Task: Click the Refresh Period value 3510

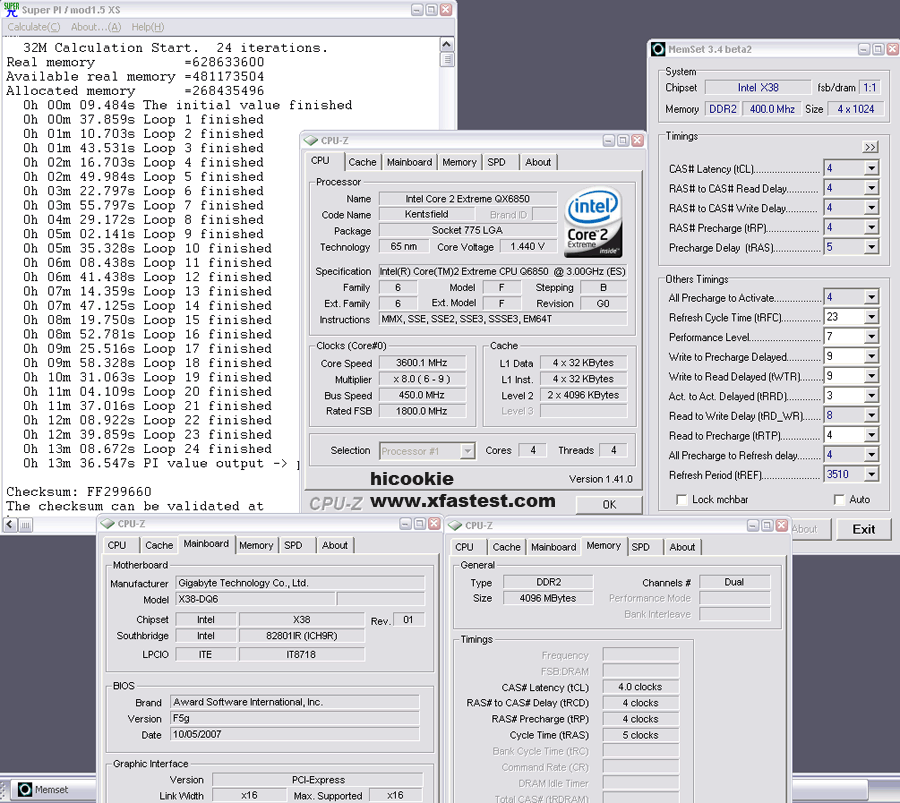Action: pyautogui.click(x=844, y=474)
